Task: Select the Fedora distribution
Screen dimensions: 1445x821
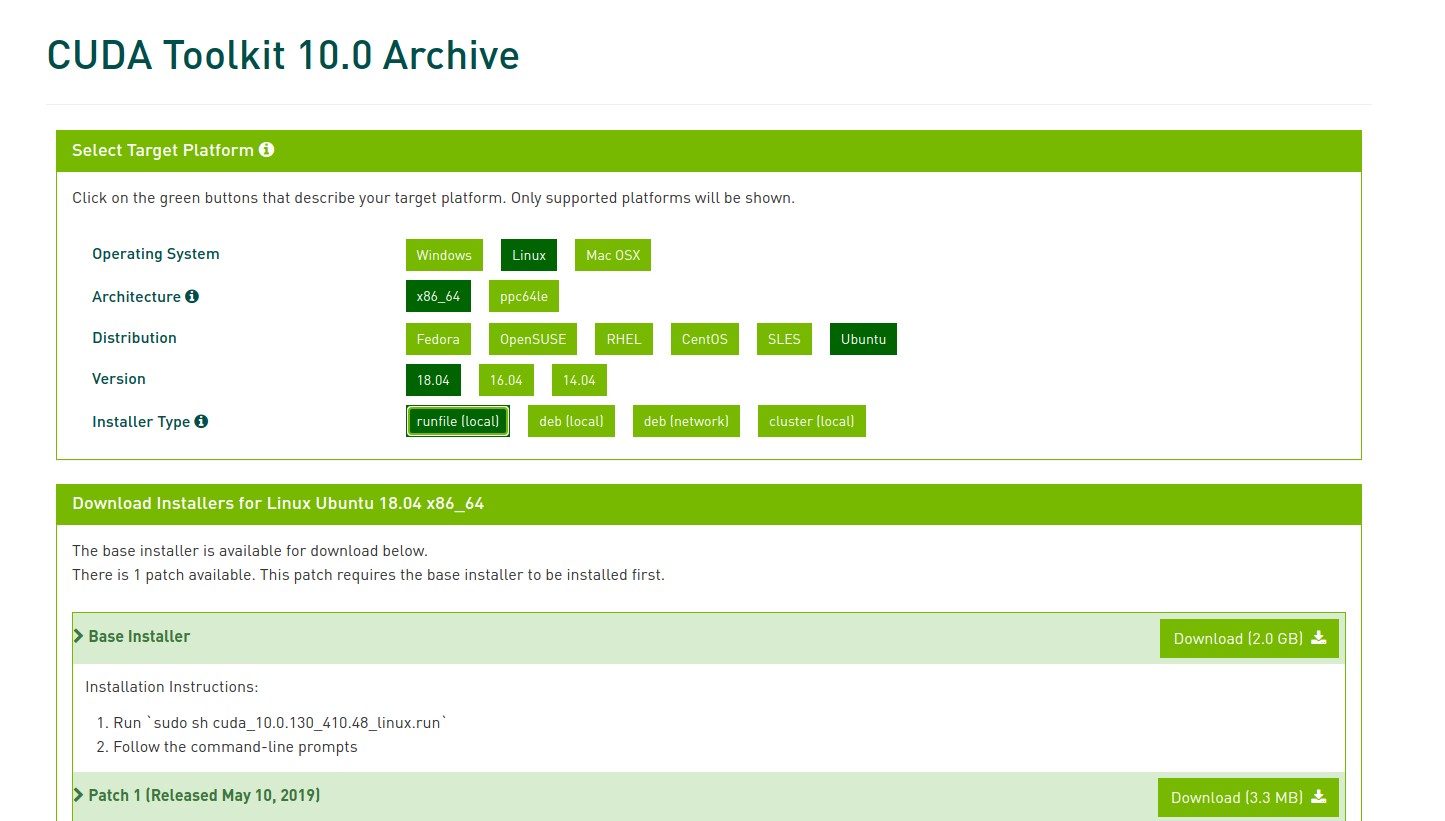Action: click(438, 339)
